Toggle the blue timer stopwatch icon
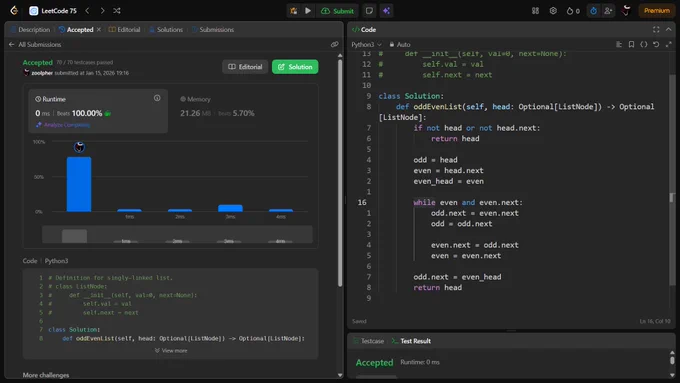Viewport: 680px width, 383px height. [593, 11]
